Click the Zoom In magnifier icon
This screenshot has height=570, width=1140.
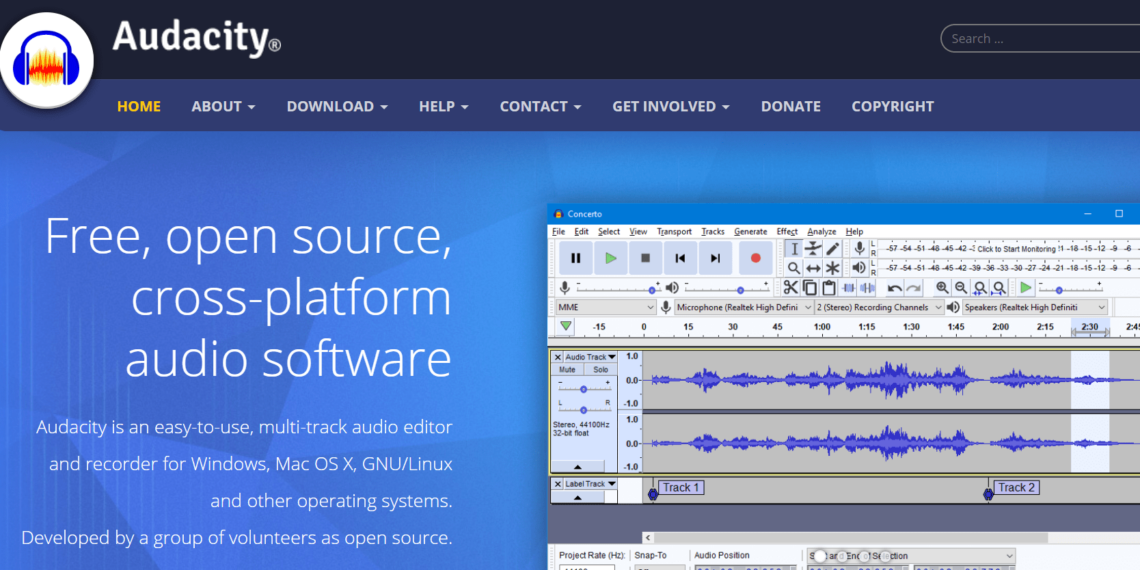pyautogui.click(x=942, y=288)
